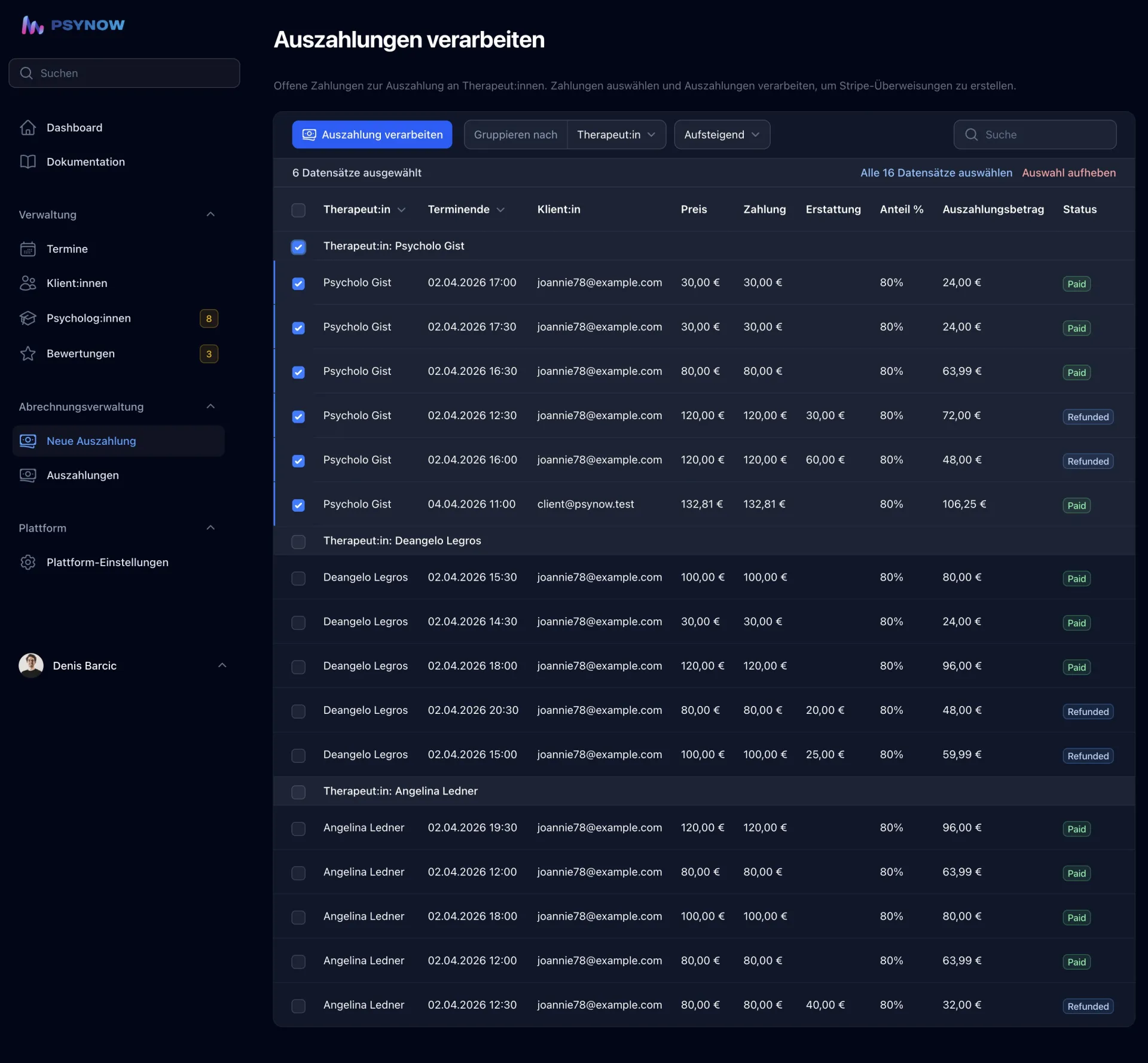Check the Deangelo Legros 15:30 row
1148x1063 pixels.
(298, 578)
